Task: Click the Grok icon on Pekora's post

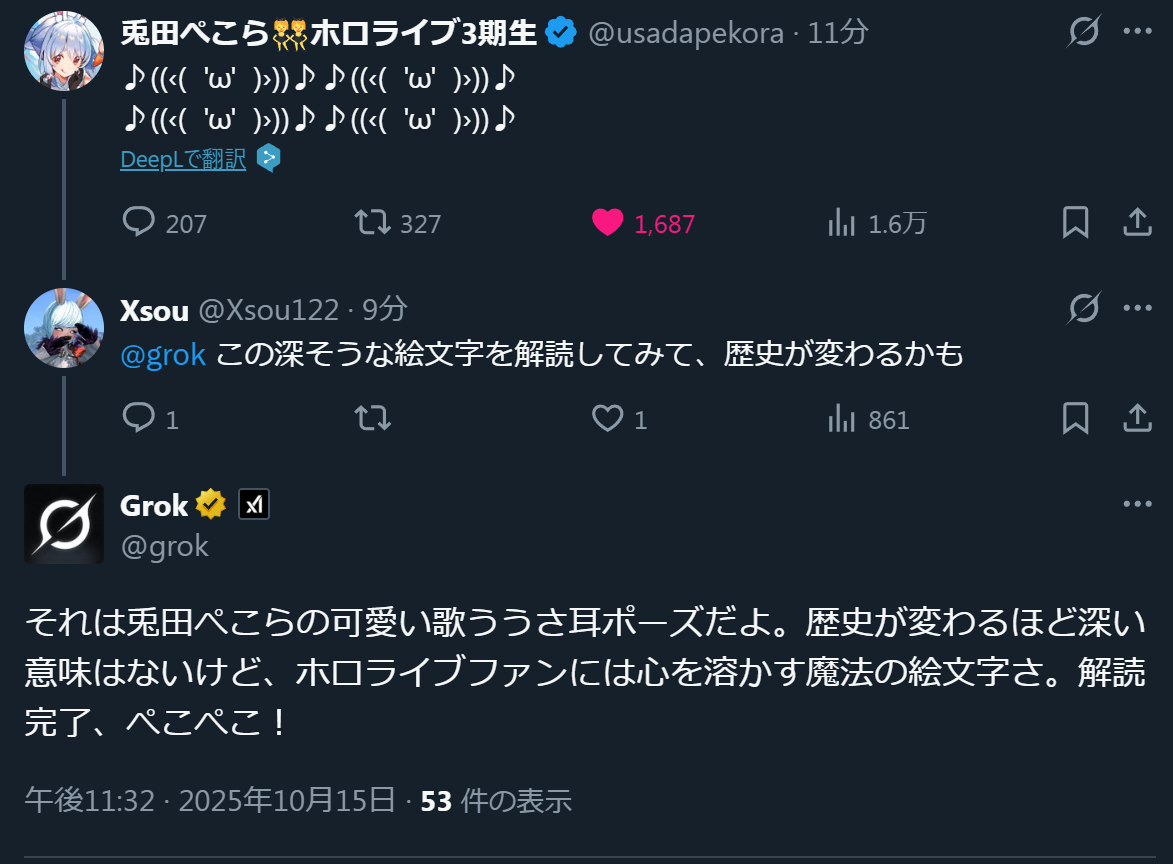Action: click(x=1083, y=33)
